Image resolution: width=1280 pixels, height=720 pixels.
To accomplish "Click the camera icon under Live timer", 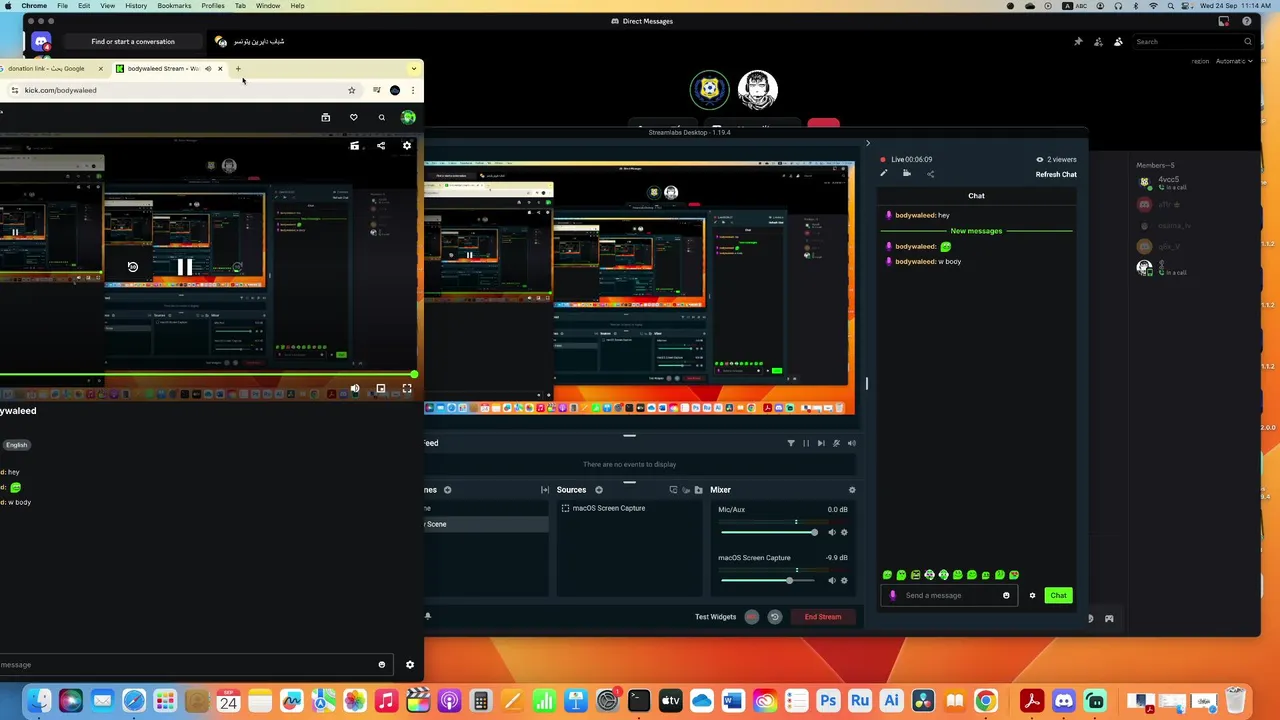I will [907, 174].
